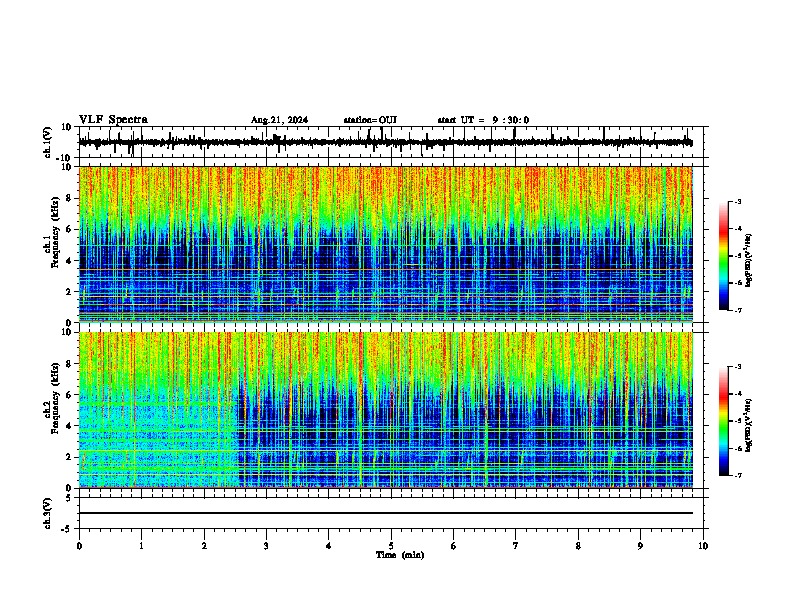This screenshot has width=792, height=612.
Task: Click time axis tick label "1"
Action: tap(141, 546)
